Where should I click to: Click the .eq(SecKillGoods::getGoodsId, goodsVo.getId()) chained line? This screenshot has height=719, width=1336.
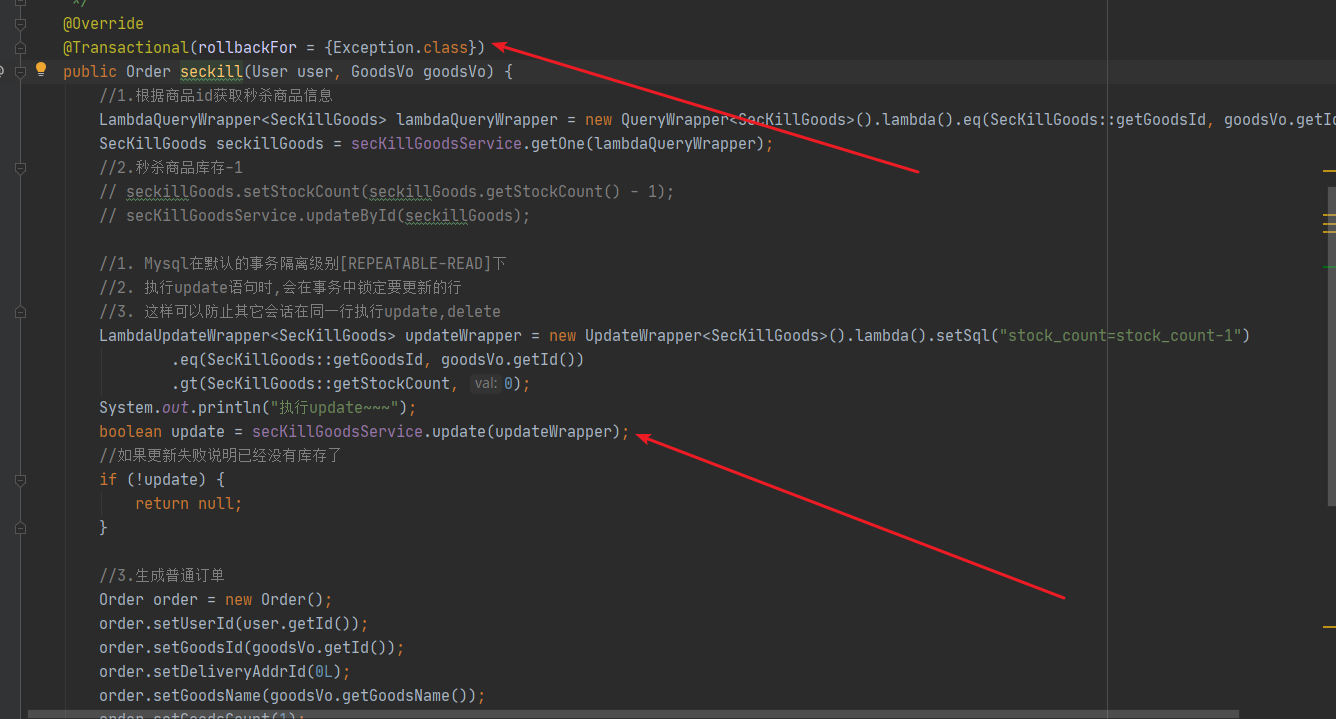click(378, 360)
